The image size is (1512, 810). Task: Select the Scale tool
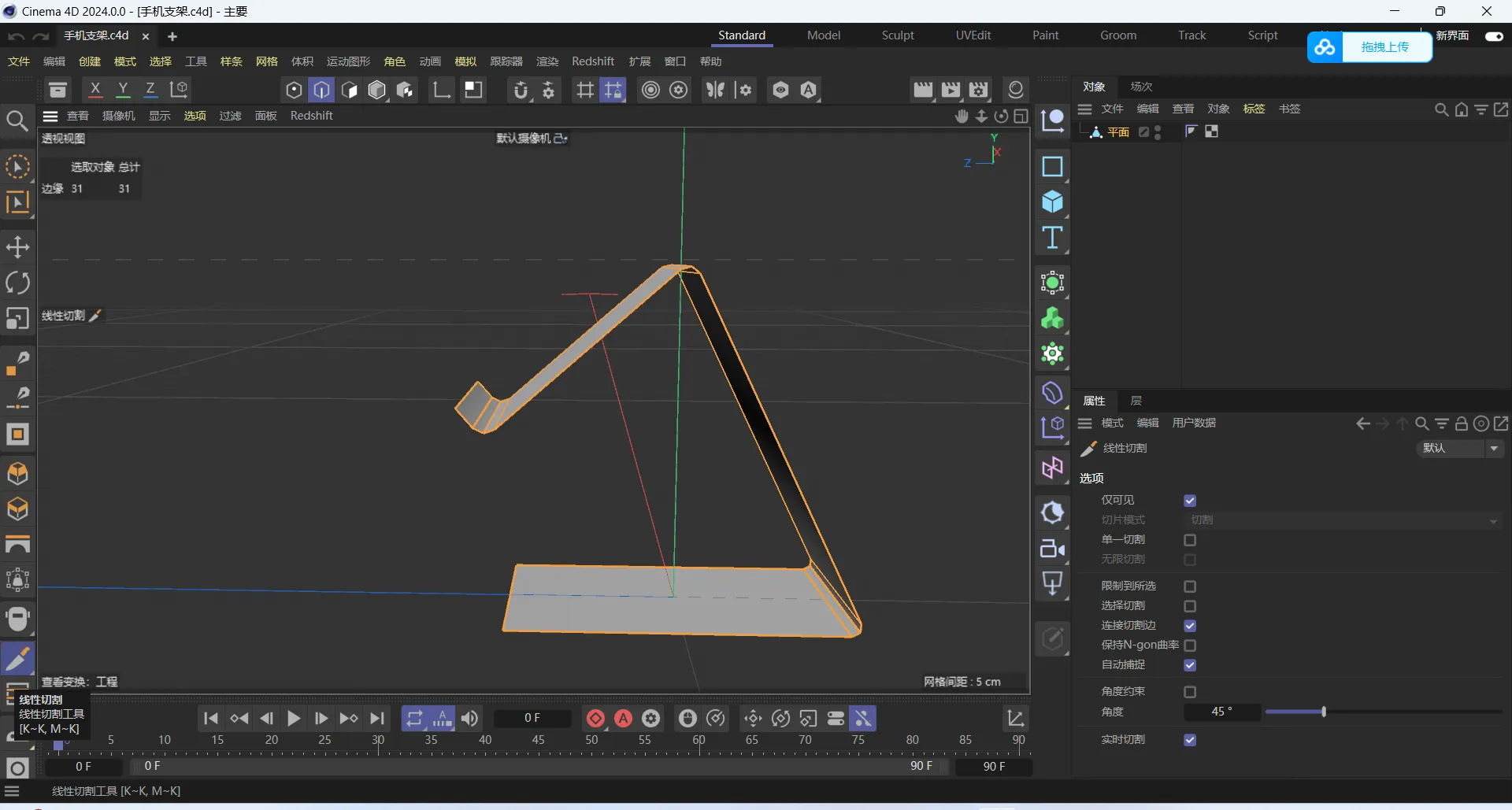(x=17, y=318)
